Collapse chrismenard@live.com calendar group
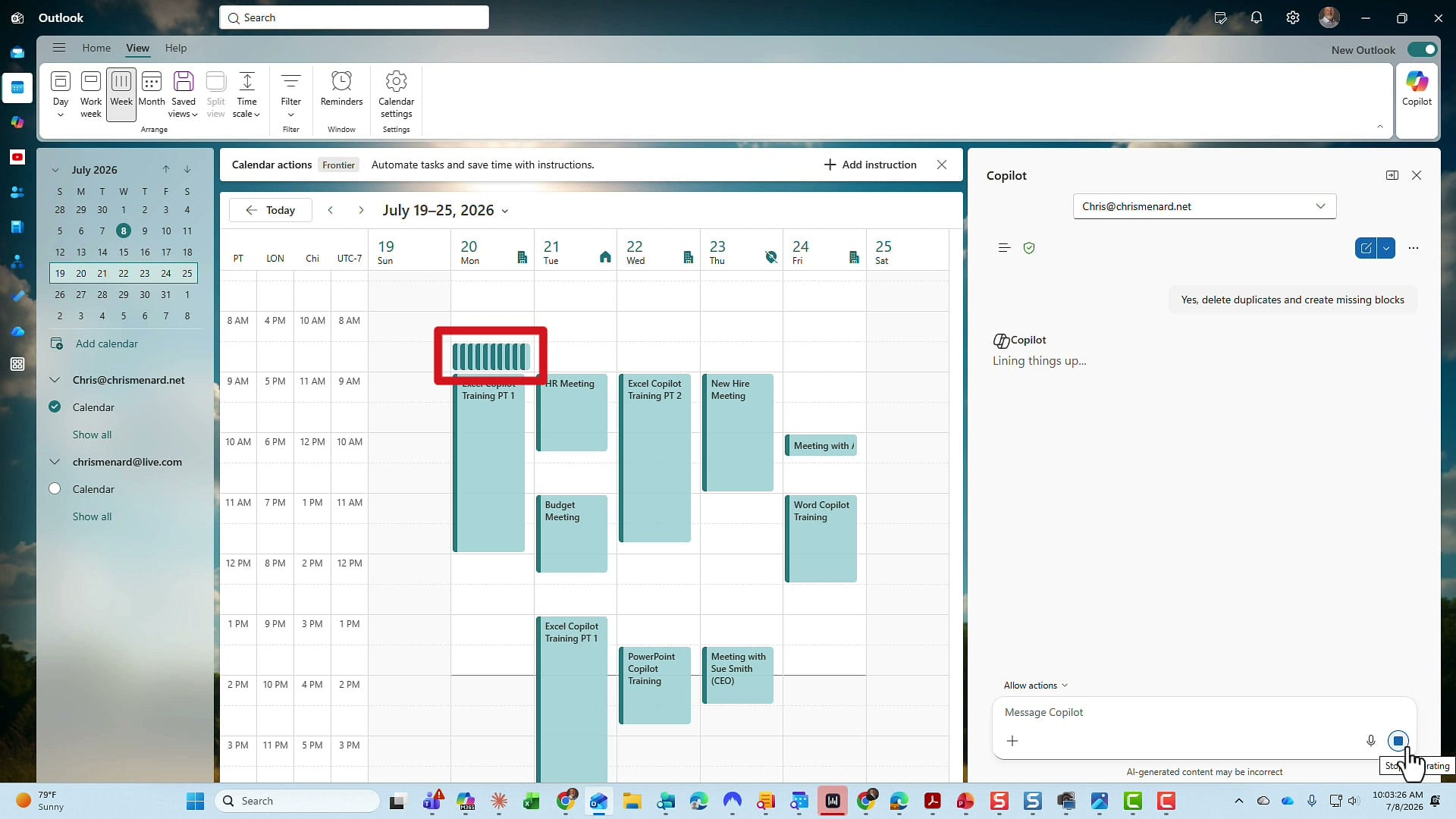The width and height of the screenshot is (1456, 819). pyautogui.click(x=55, y=462)
